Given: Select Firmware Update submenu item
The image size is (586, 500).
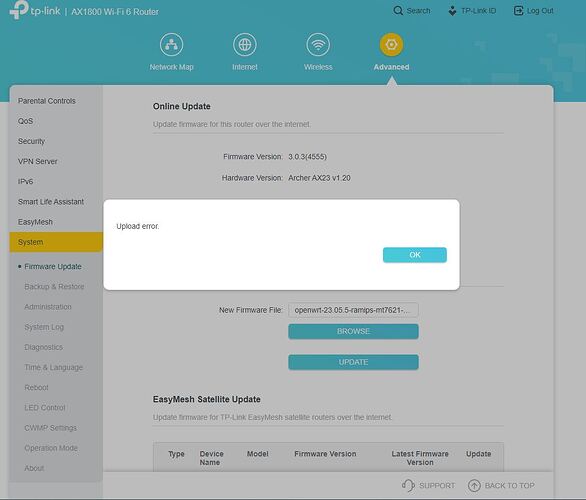Looking at the screenshot, I should pos(53,266).
